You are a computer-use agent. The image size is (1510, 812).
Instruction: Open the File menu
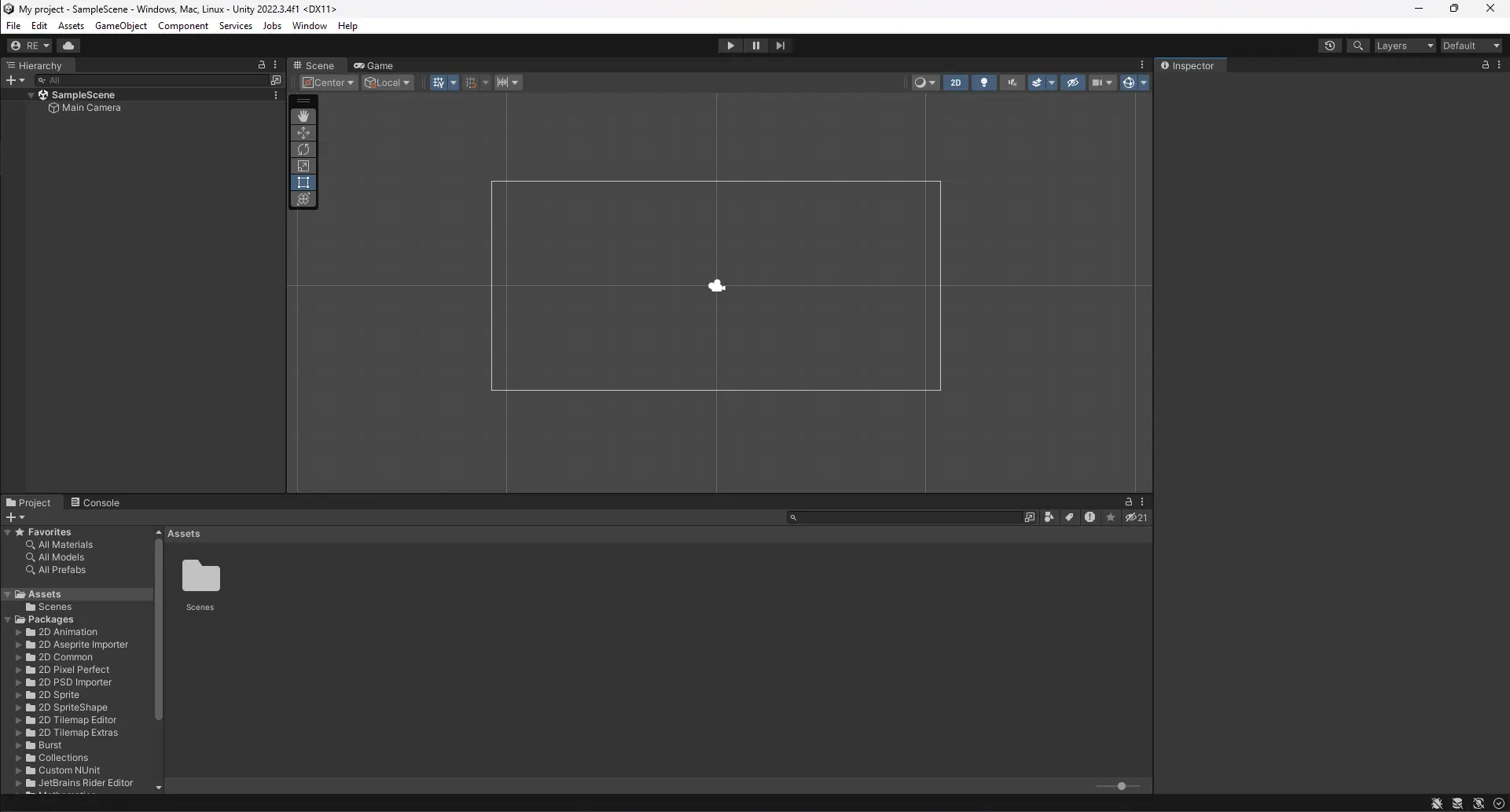pos(13,26)
